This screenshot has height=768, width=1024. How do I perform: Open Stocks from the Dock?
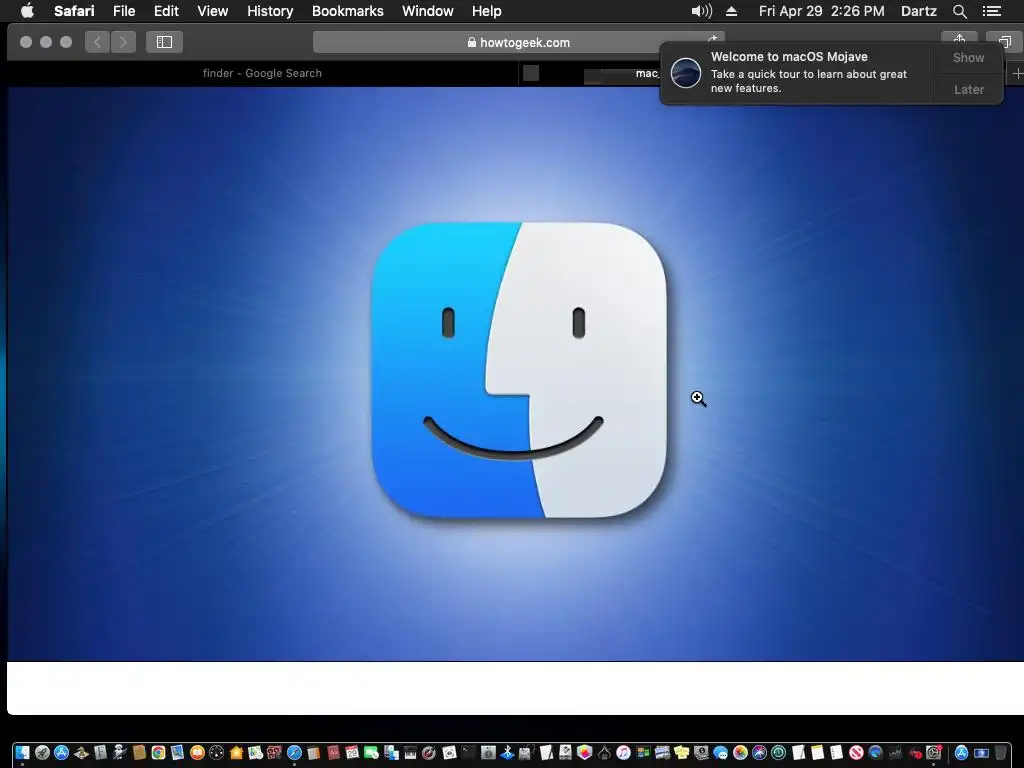(895, 752)
